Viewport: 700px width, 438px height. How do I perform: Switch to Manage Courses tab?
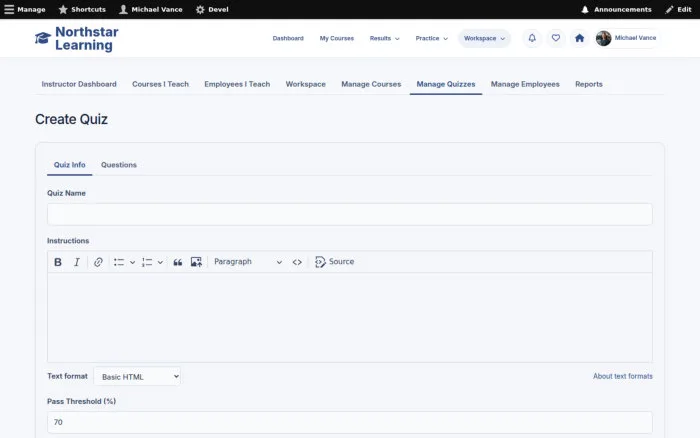point(371,84)
